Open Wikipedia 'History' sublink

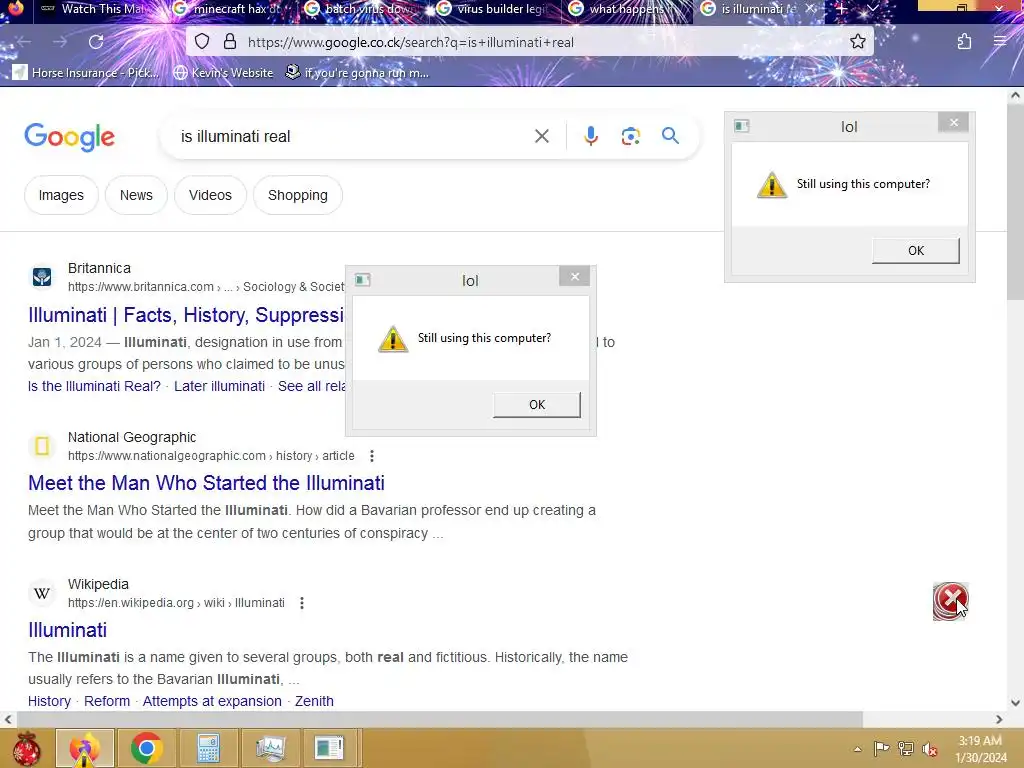(49, 701)
